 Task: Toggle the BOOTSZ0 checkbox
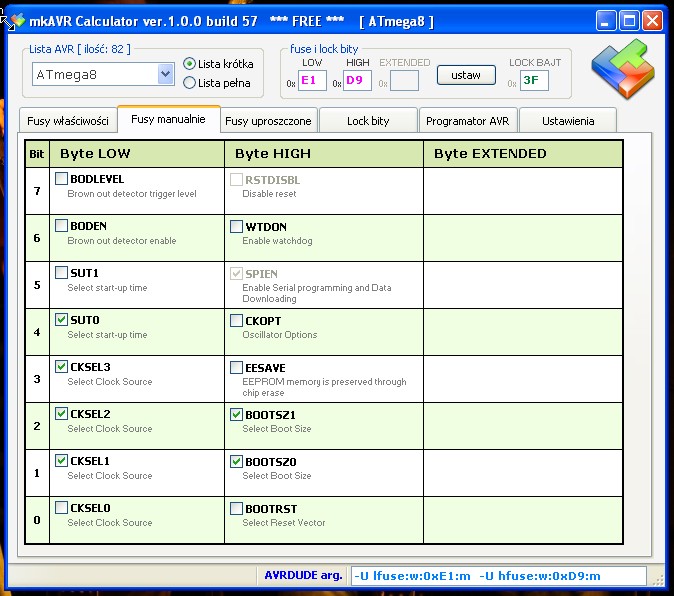coord(236,462)
